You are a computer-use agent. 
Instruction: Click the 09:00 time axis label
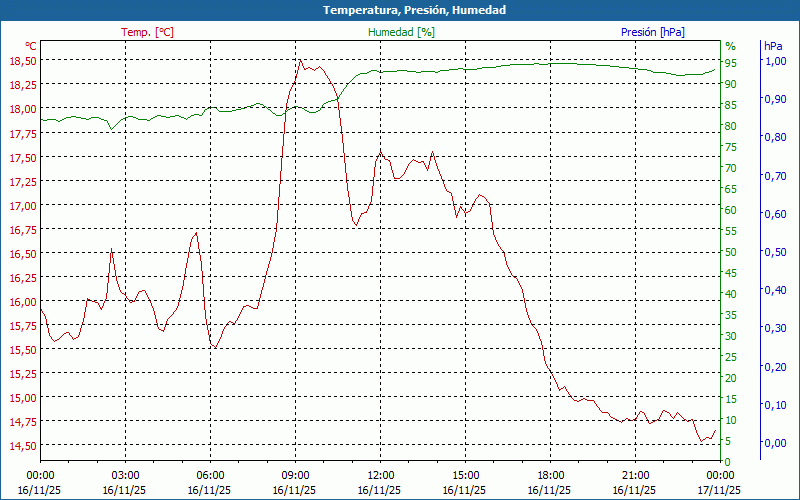295,475
